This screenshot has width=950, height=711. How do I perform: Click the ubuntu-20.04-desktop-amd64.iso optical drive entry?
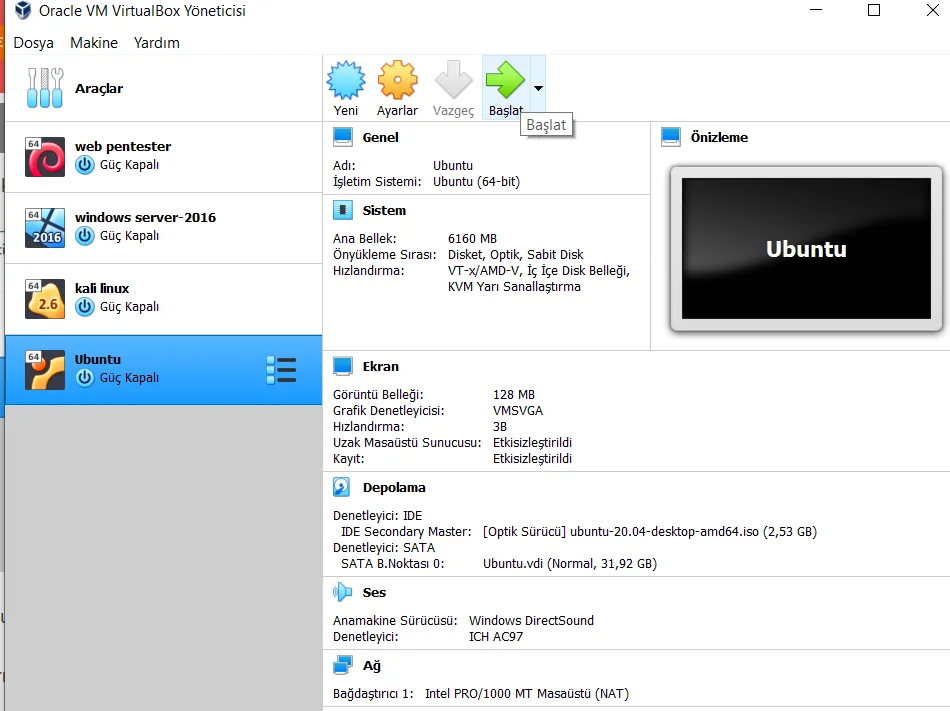coord(649,532)
